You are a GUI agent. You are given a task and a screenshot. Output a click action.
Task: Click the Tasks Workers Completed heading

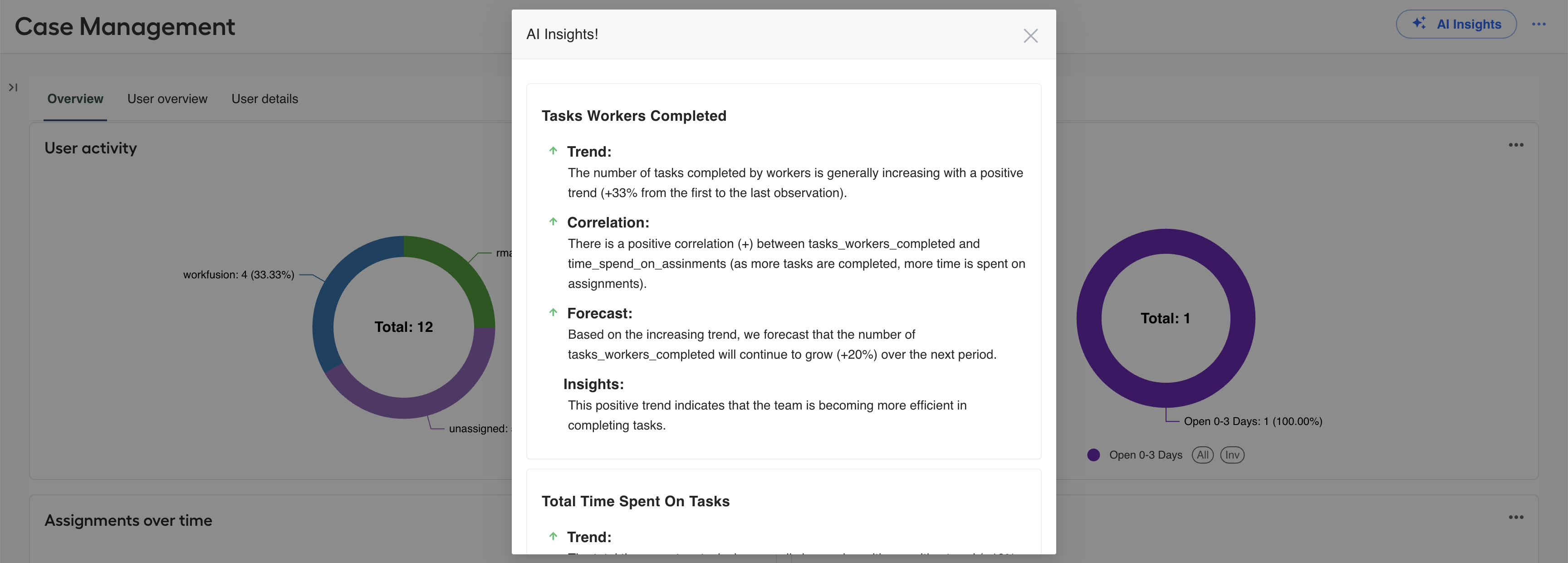coord(634,116)
